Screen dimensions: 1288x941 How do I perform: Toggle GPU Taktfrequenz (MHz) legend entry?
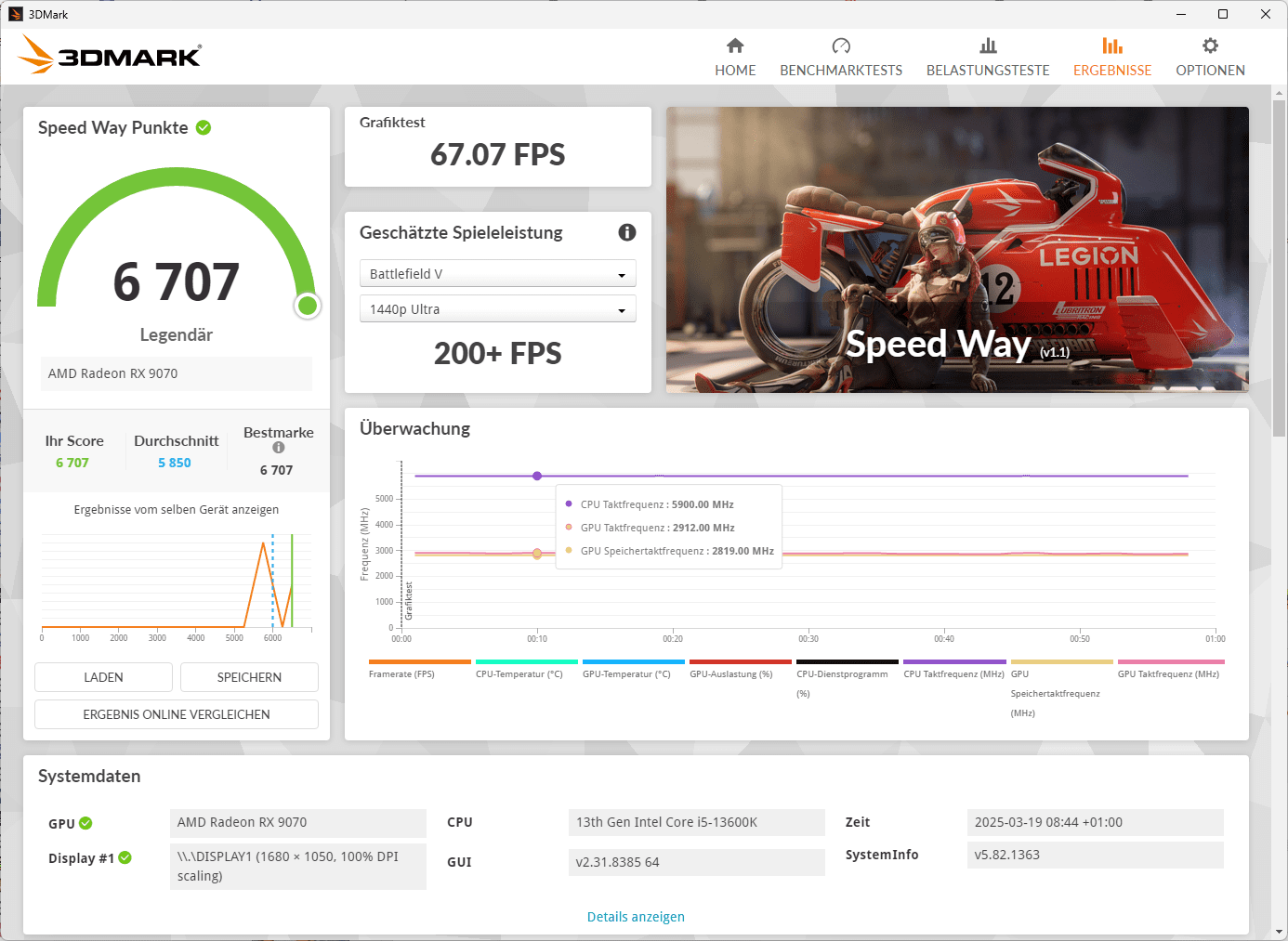pyautogui.click(x=1171, y=669)
